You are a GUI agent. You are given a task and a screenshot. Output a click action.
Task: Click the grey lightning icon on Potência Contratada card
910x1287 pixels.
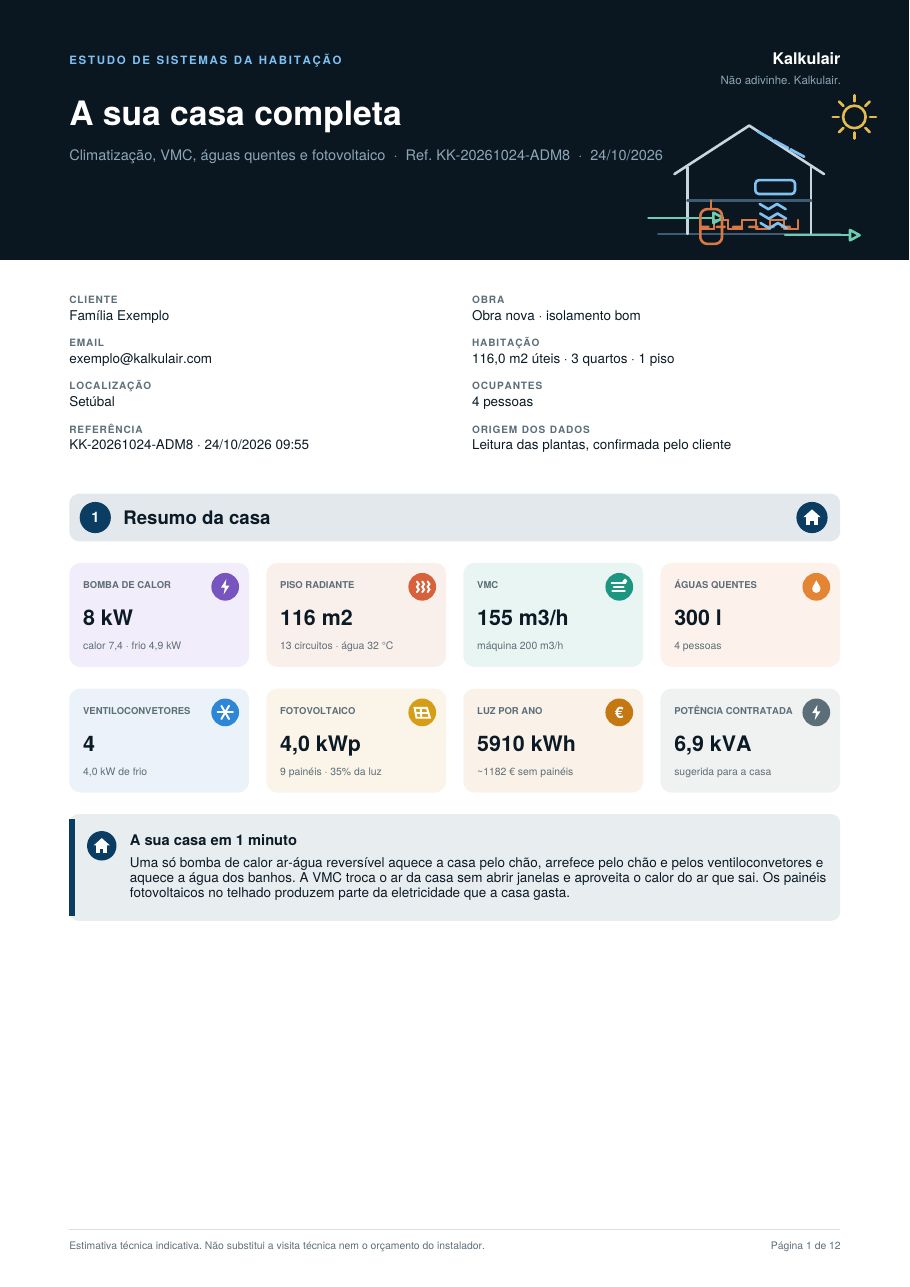pyautogui.click(x=816, y=713)
